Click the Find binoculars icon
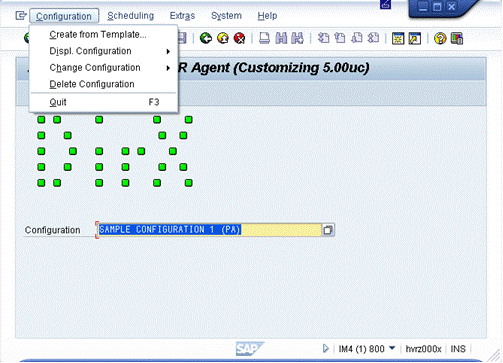 [281, 38]
